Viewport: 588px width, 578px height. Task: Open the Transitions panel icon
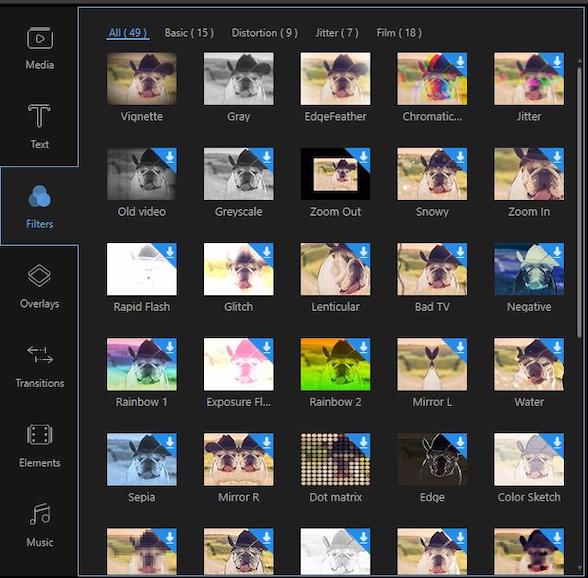click(x=40, y=355)
